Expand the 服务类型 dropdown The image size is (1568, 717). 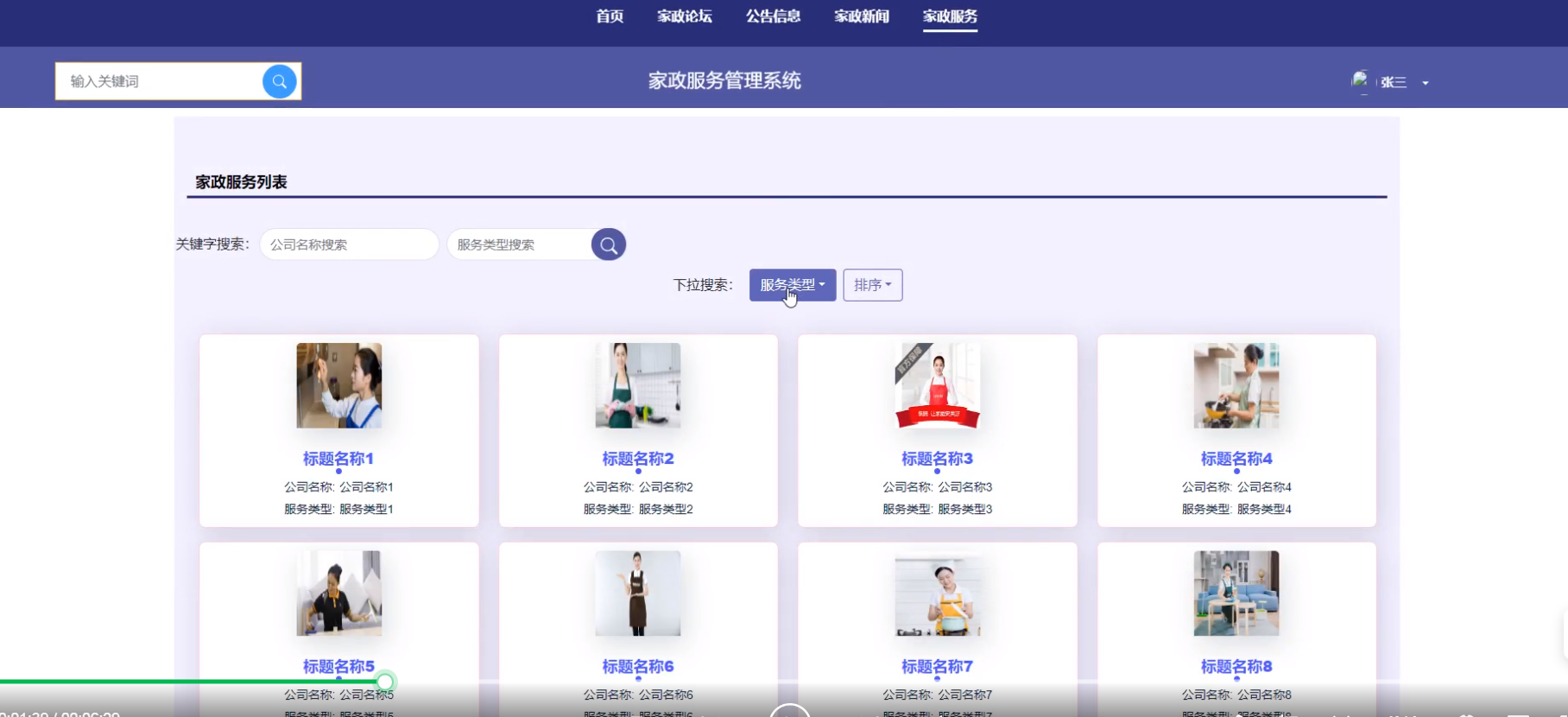[x=793, y=285]
